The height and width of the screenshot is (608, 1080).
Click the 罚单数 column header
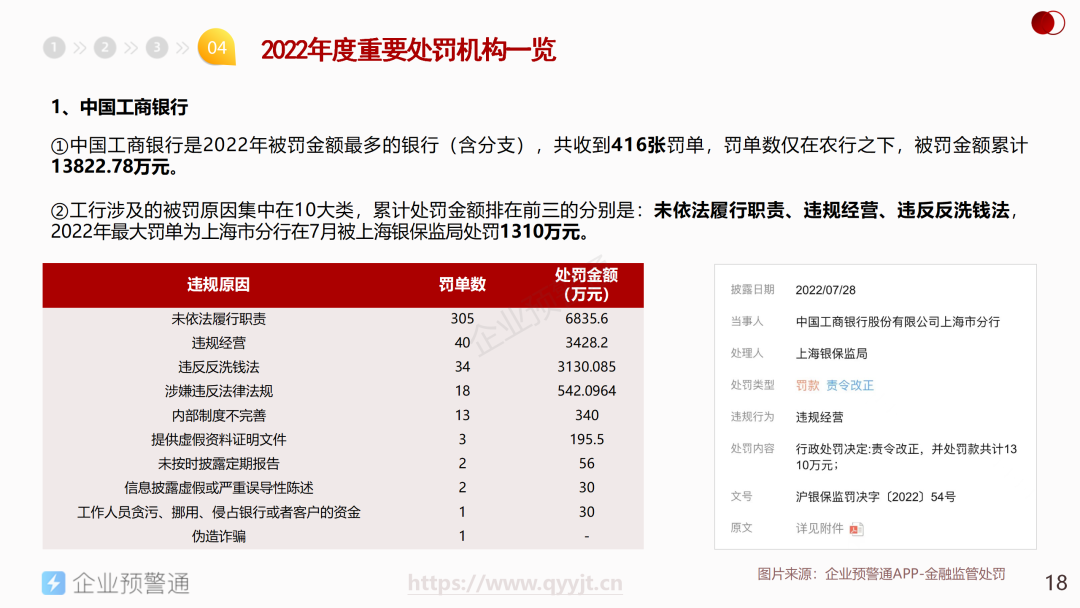click(x=462, y=284)
